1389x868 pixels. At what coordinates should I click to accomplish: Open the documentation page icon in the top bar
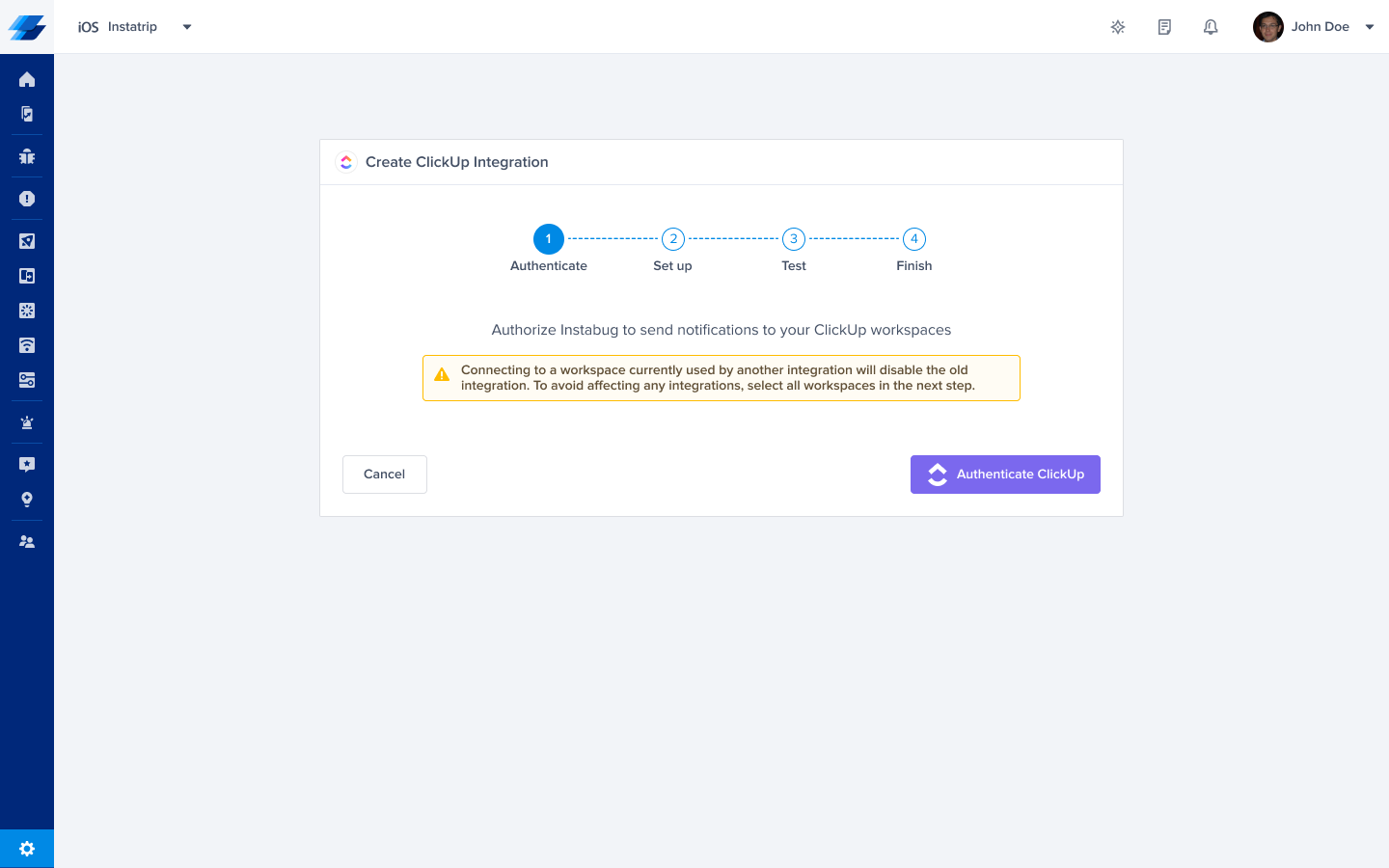click(1164, 27)
